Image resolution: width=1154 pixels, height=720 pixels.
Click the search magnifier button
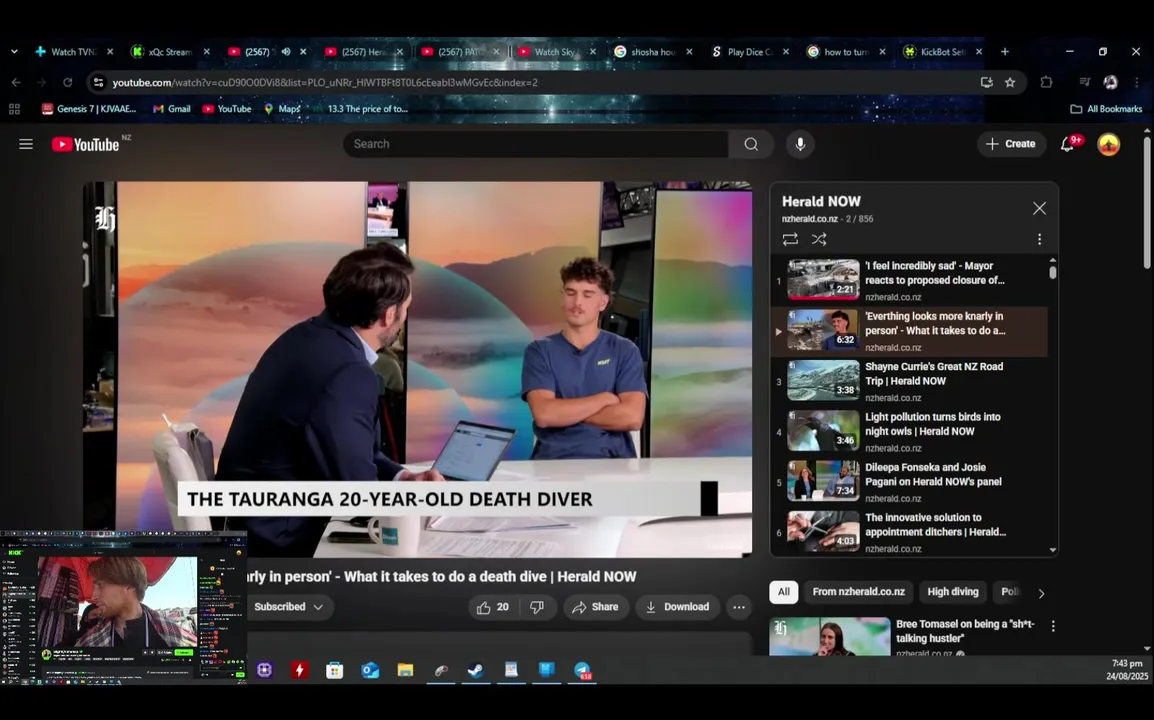pyautogui.click(x=751, y=144)
